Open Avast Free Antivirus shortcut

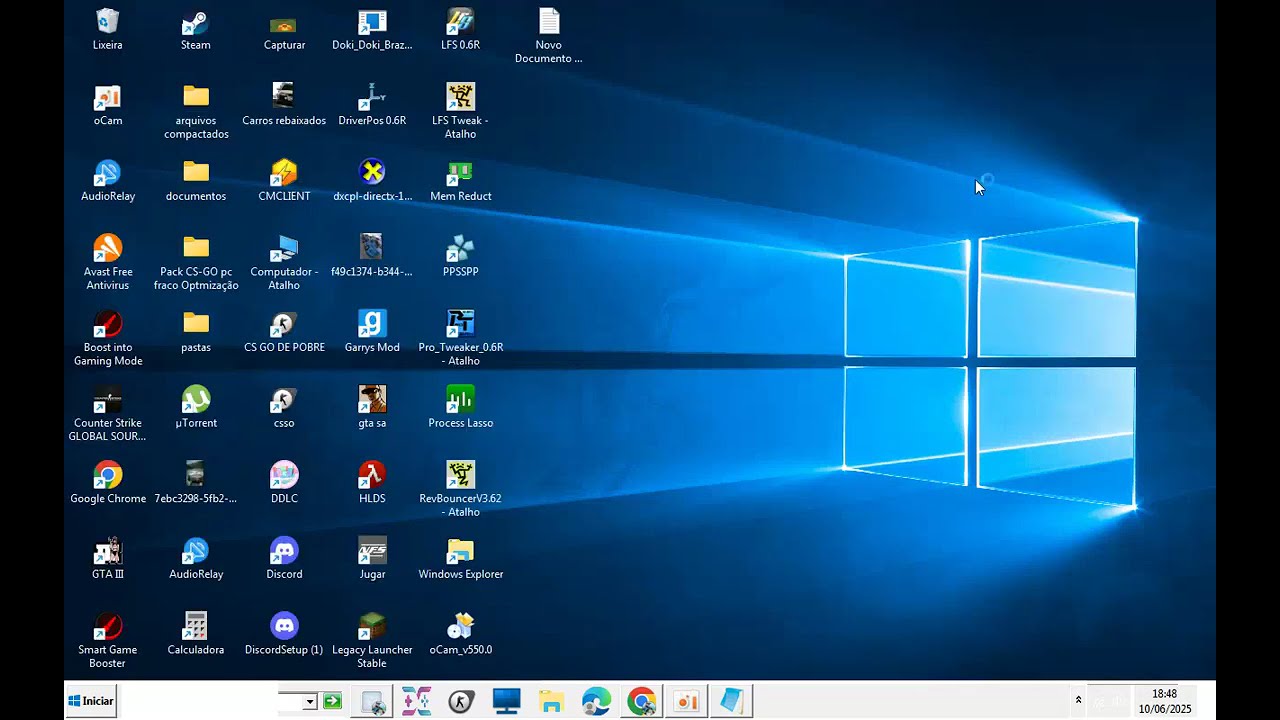(x=107, y=262)
